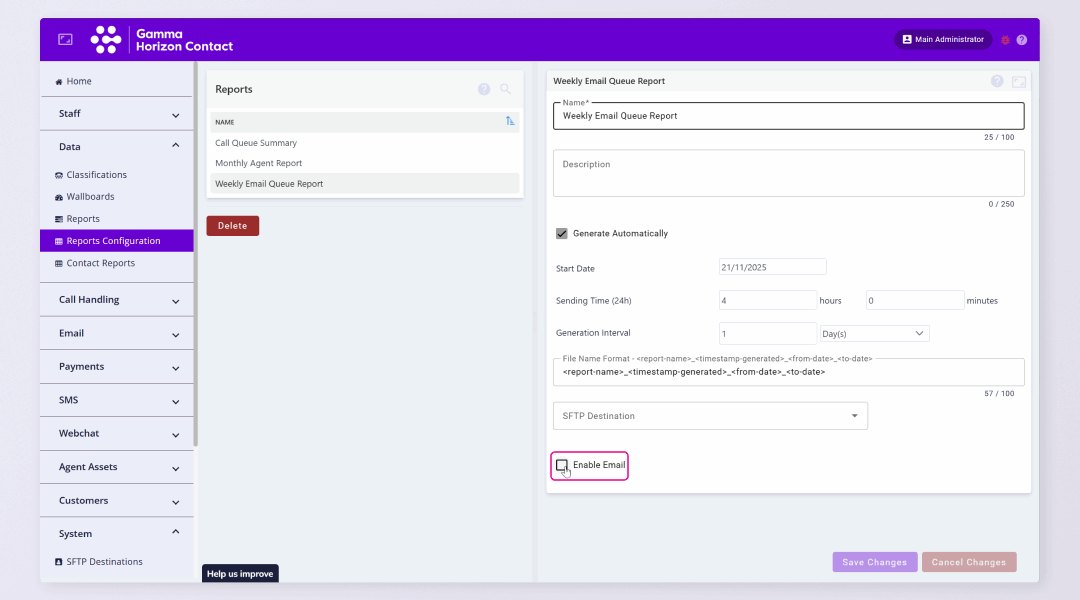Image resolution: width=1080 pixels, height=600 pixels.
Task: Click the search icon in the Reports panel
Action: [x=506, y=89]
